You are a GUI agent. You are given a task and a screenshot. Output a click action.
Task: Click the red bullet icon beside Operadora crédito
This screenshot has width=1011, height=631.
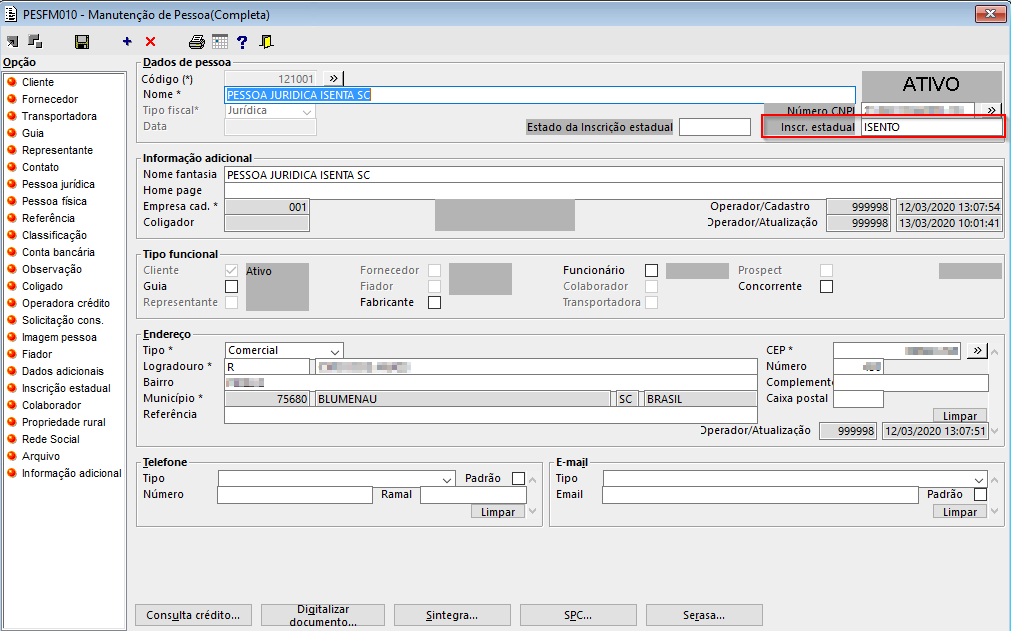12,303
